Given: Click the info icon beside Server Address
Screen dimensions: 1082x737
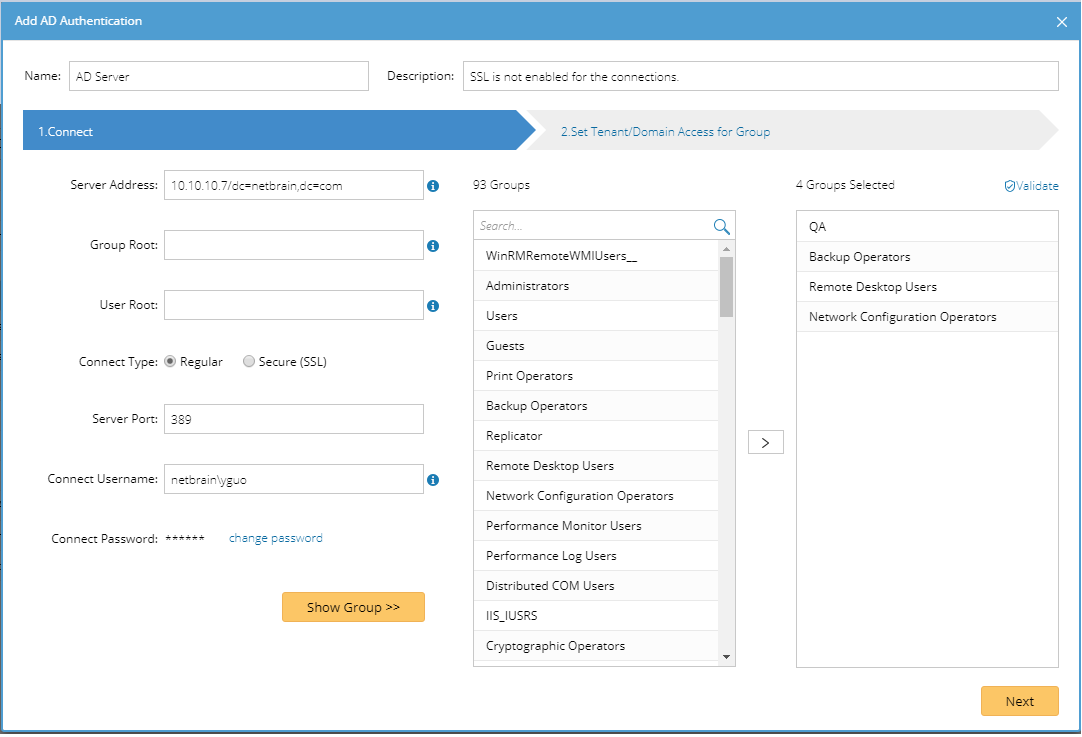Looking at the screenshot, I should 433,186.
